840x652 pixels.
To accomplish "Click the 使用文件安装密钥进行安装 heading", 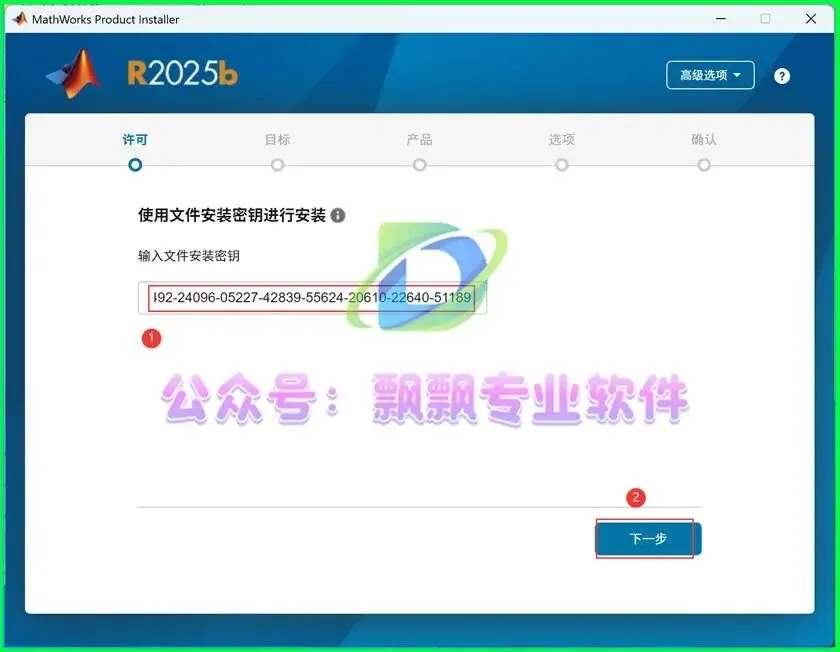I will (x=232, y=215).
